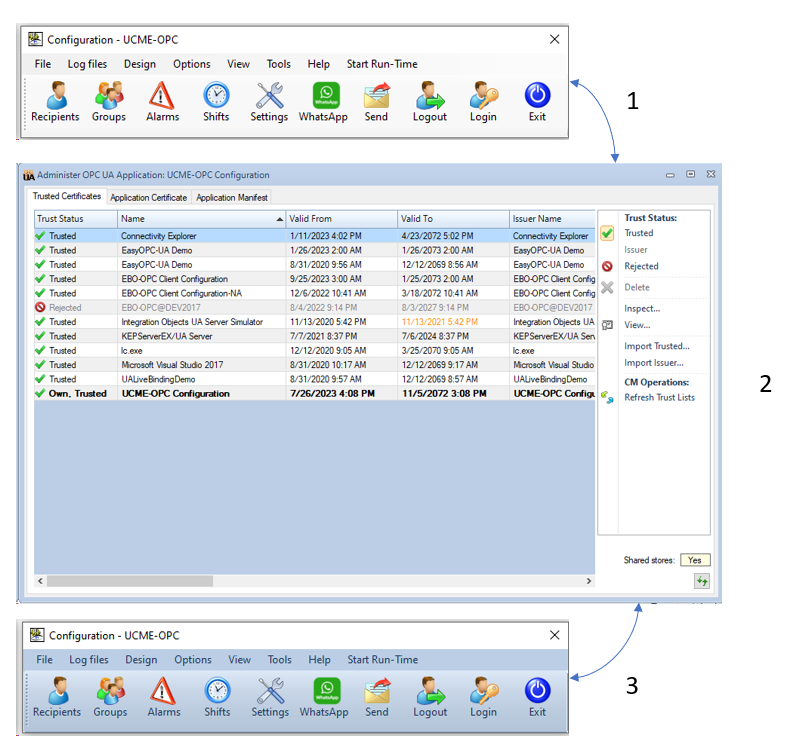Open WhatsApp in the top Configuration window
Image resolution: width=788 pixels, height=745 pixels.
(x=323, y=102)
